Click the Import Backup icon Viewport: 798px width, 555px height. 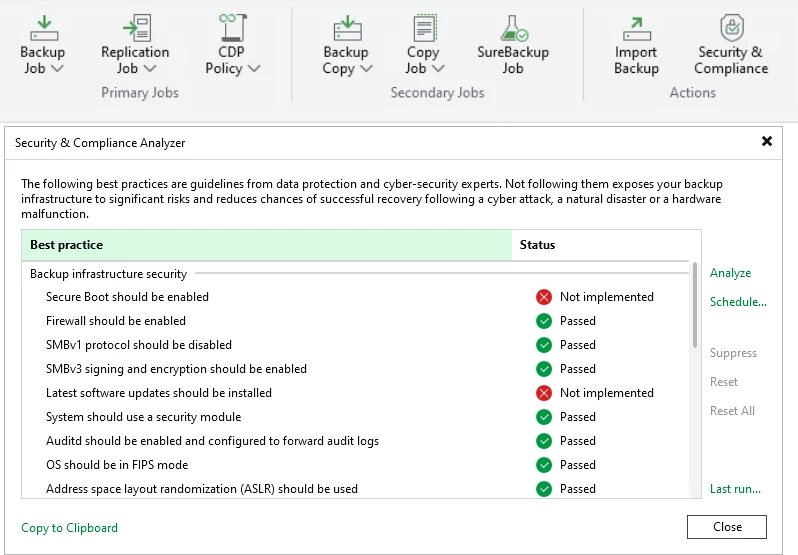[x=636, y=27]
